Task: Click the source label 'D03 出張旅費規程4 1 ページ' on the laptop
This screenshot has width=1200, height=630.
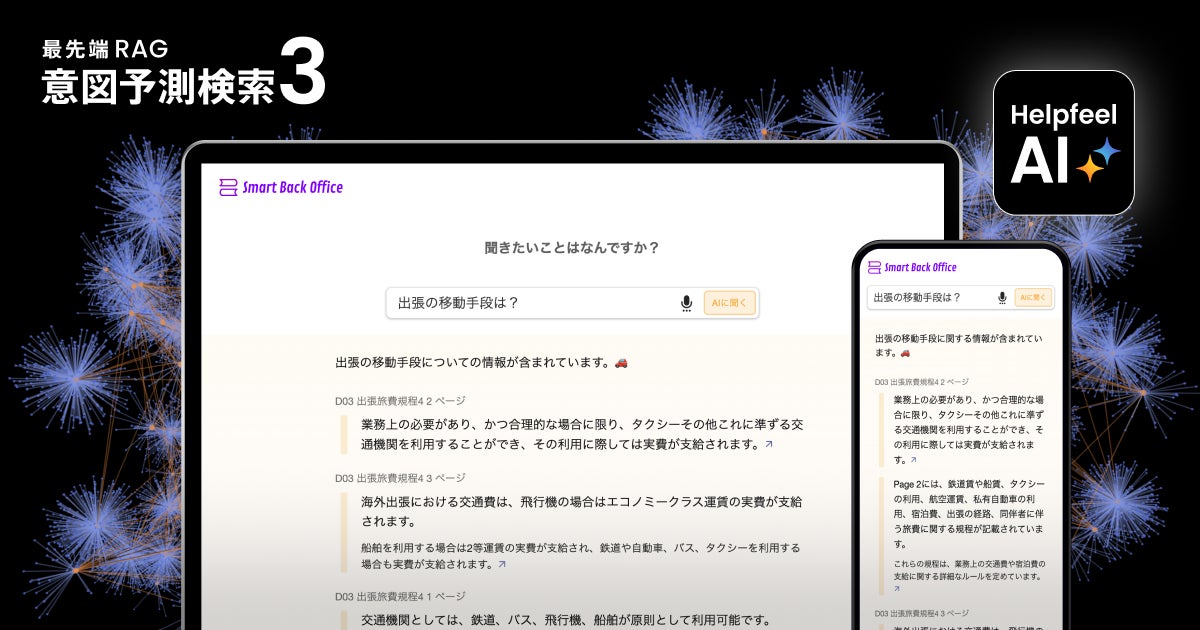Action: (400, 596)
